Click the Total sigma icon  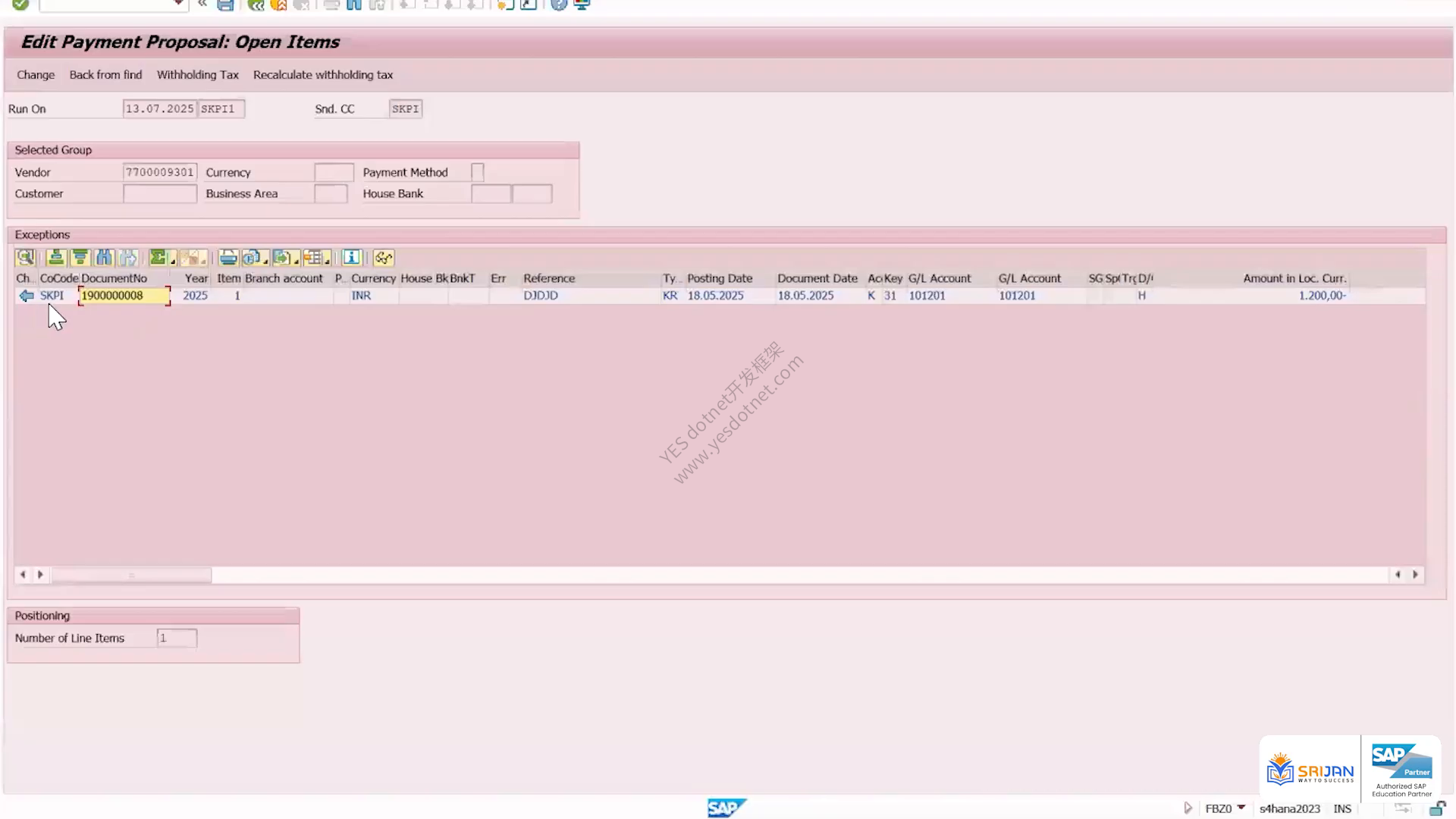tap(158, 258)
